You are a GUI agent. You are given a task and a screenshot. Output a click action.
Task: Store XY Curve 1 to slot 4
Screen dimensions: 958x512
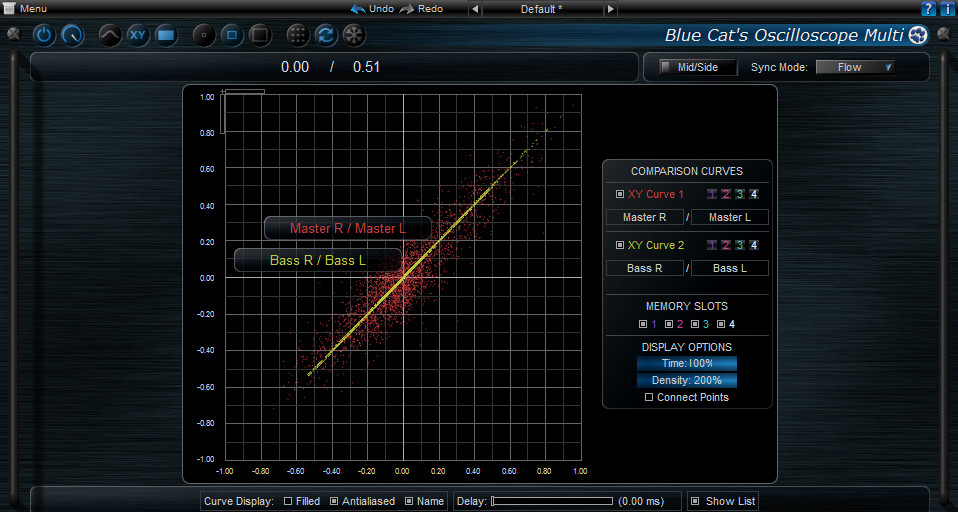(754, 194)
